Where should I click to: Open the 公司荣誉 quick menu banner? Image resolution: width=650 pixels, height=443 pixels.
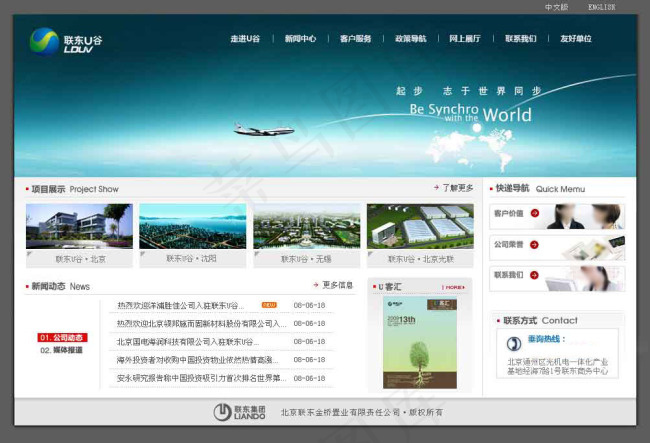click(557, 248)
